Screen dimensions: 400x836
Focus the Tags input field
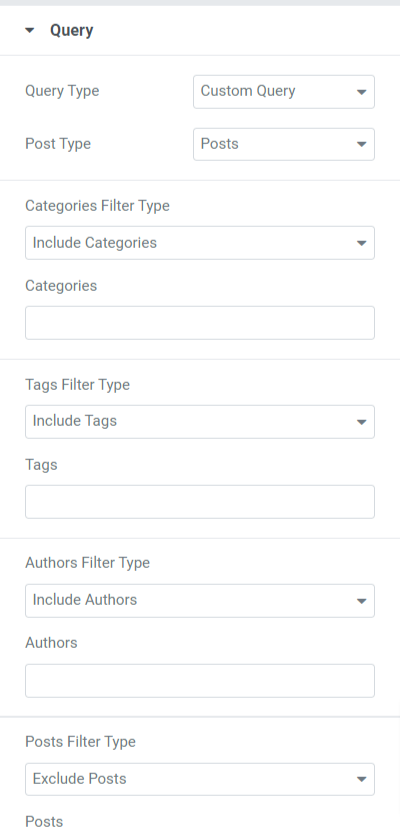(200, 502)
